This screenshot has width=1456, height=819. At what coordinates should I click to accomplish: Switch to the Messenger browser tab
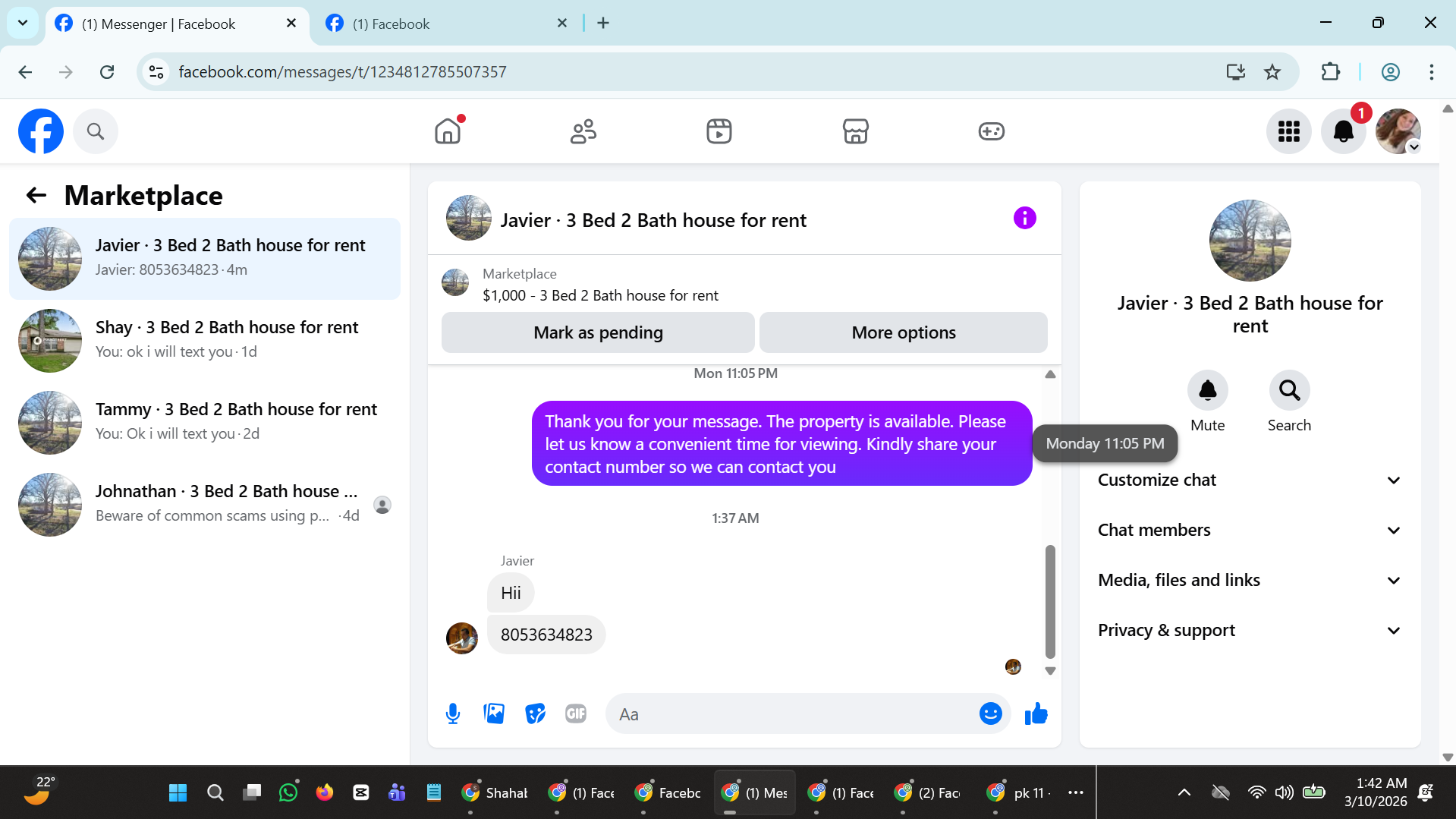coord(176,24)
